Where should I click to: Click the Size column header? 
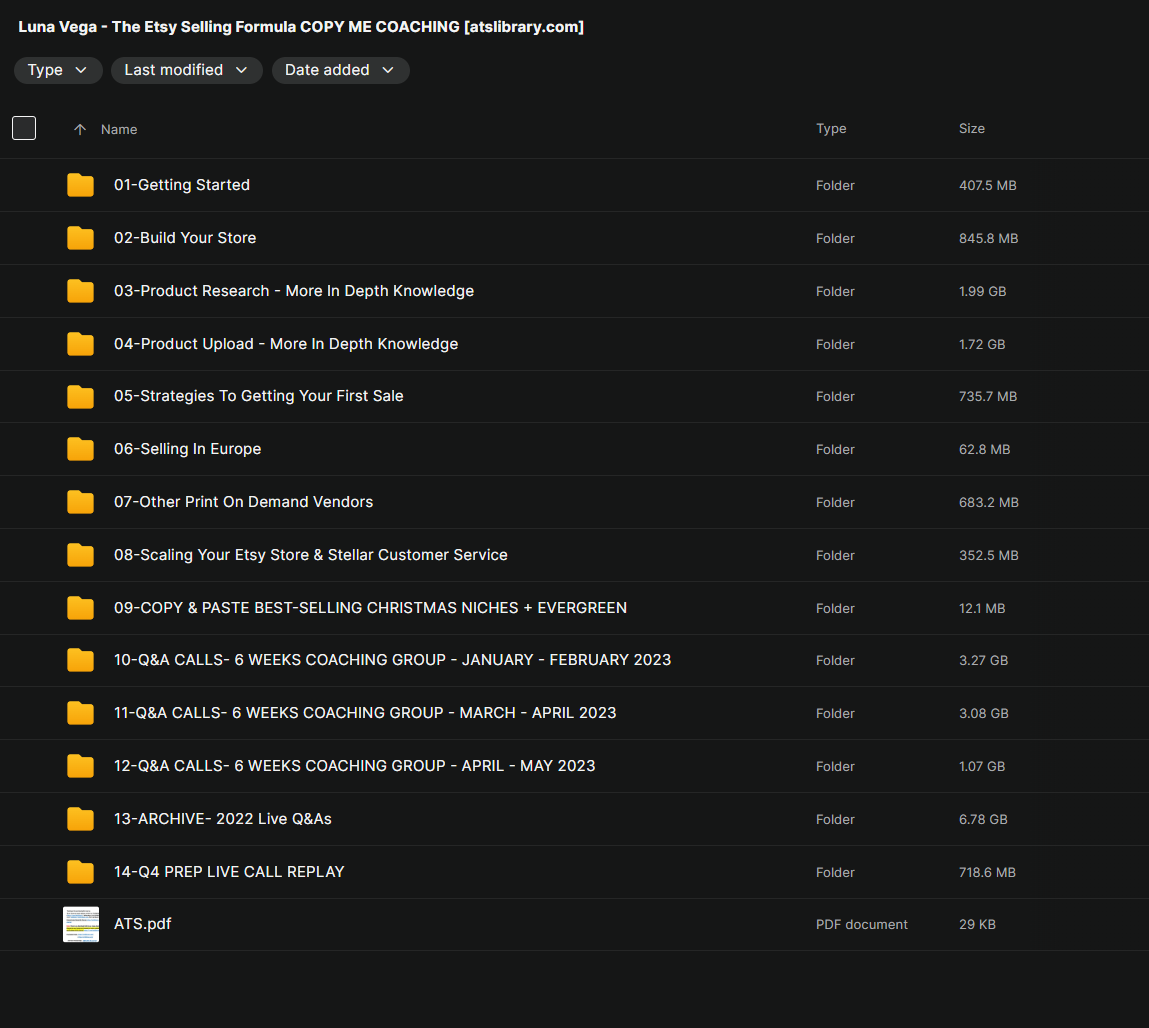972,129
